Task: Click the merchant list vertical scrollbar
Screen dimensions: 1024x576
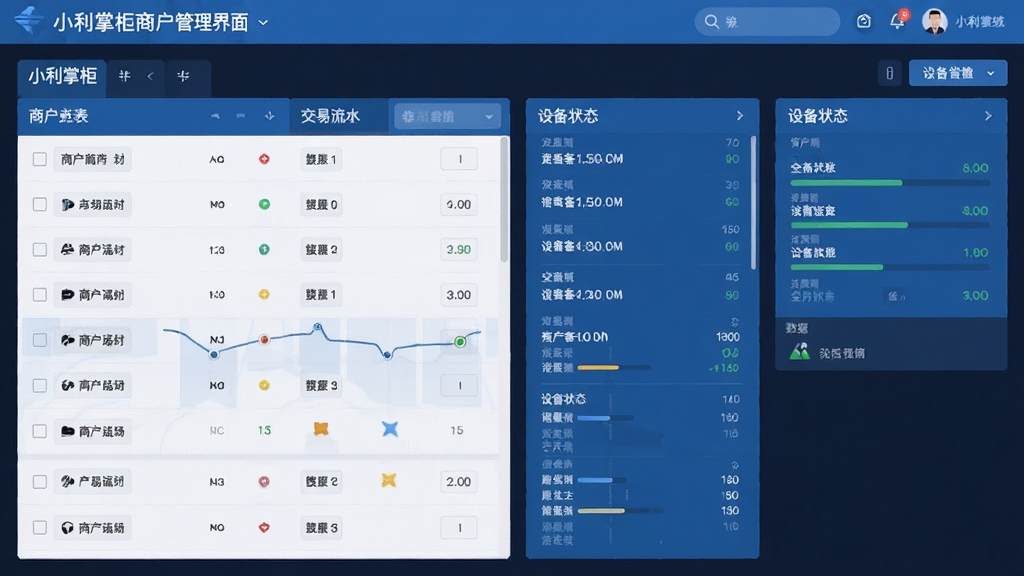Action: [x=504, y=199]
